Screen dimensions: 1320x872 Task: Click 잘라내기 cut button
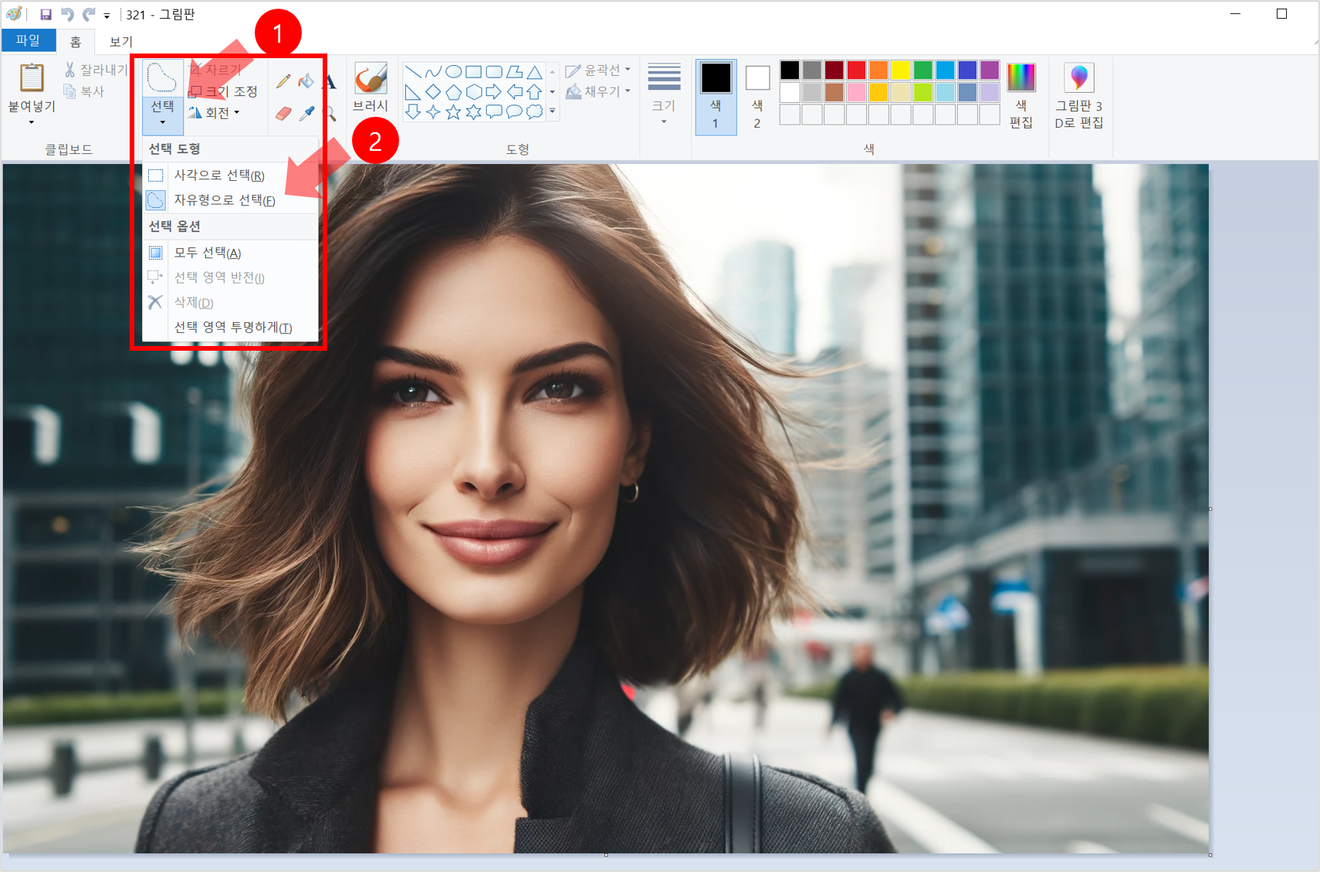click(94, 70)
